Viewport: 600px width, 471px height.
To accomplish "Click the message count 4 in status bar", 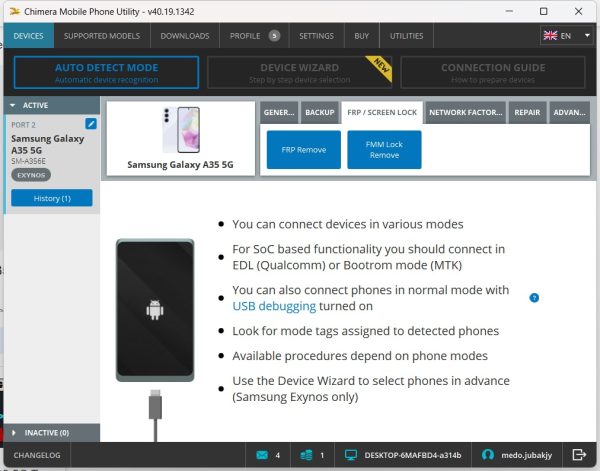I will pos(278,455).
